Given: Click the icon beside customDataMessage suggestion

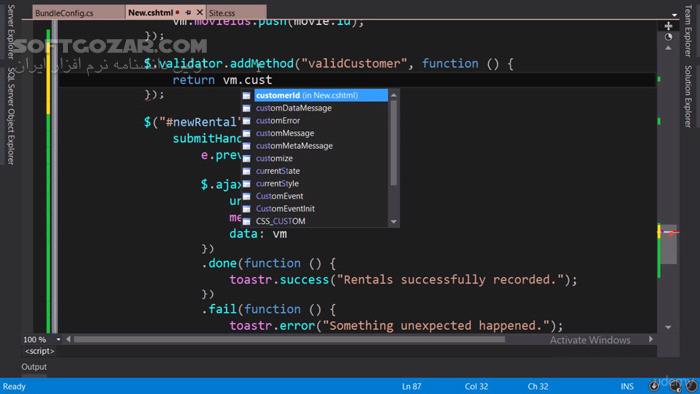Looking at the screenshot, I should point(246,108).
